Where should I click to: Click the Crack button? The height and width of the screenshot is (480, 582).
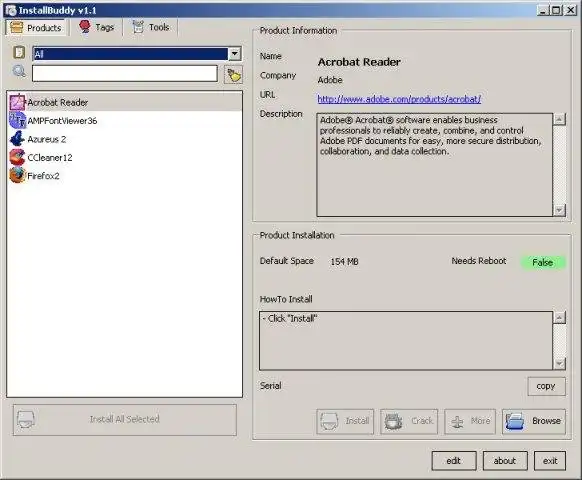point(409,421)
